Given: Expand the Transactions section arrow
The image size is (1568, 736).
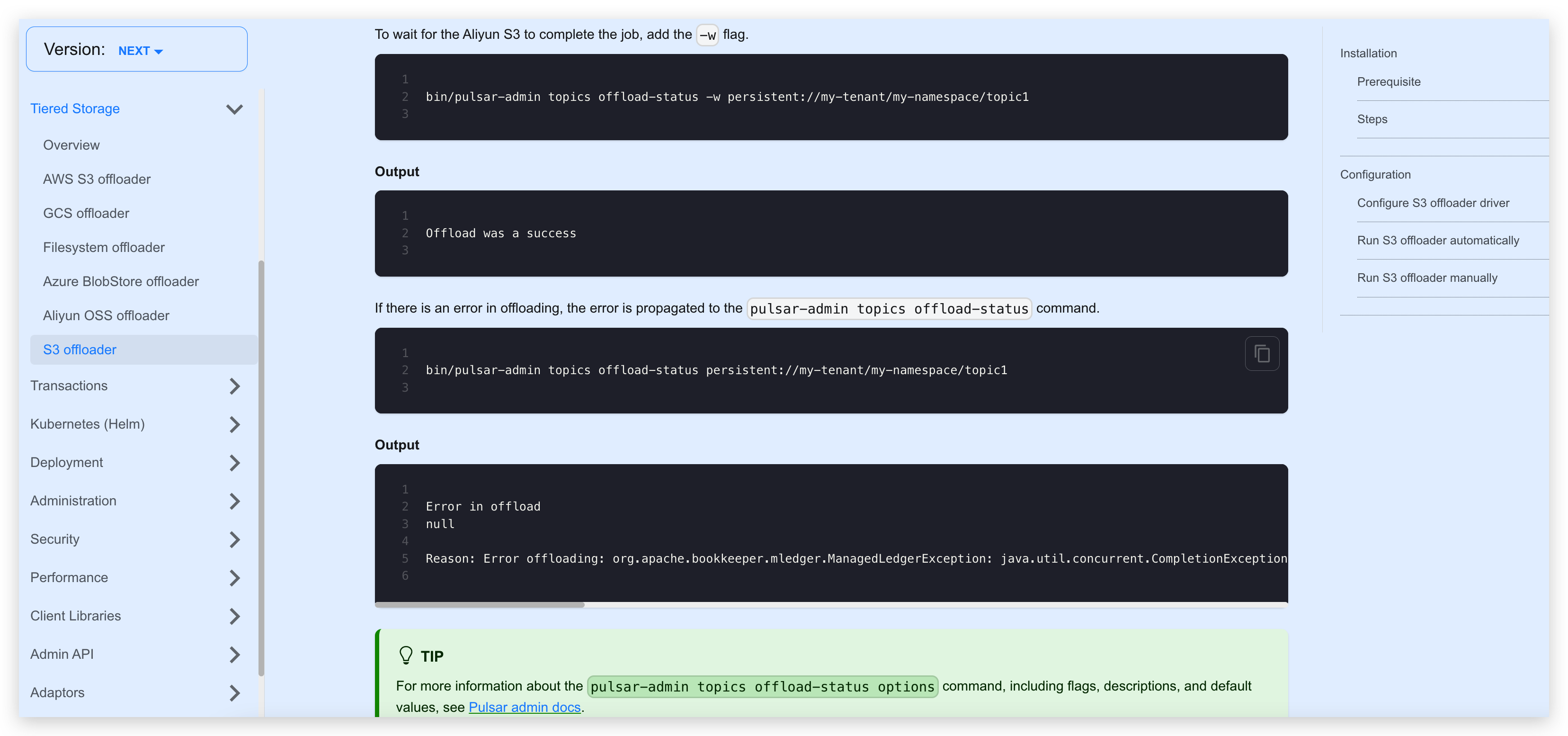Looking at the screenshot, I should [x=234, y=386].
